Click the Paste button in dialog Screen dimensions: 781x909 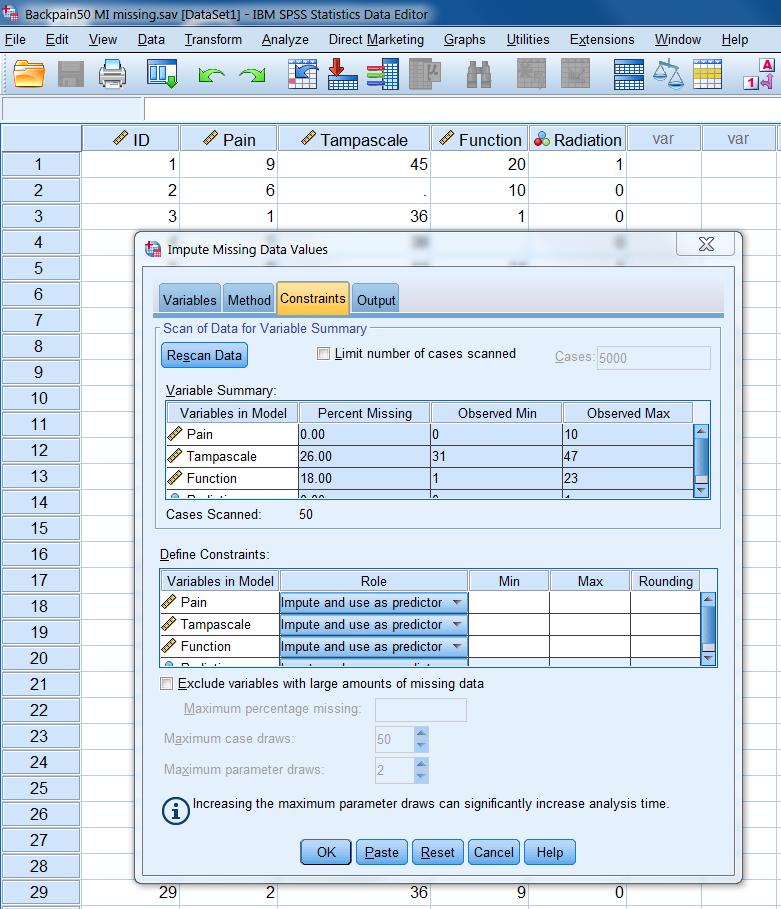point(382,853)
